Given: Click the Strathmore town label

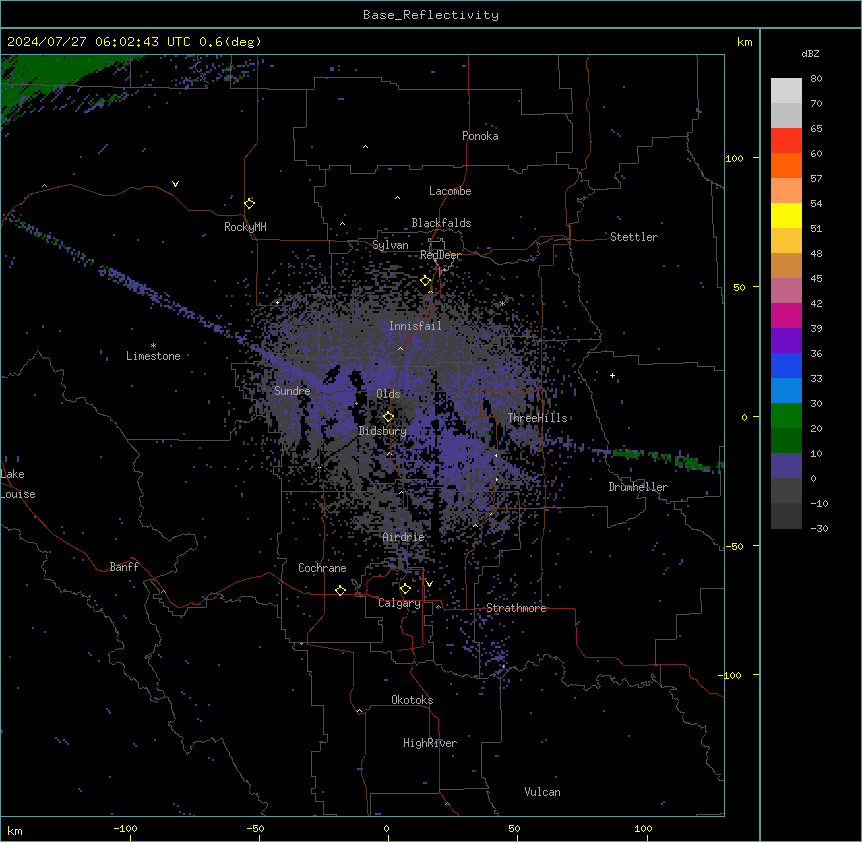Looking at the screenshot, I should (516, 608).
